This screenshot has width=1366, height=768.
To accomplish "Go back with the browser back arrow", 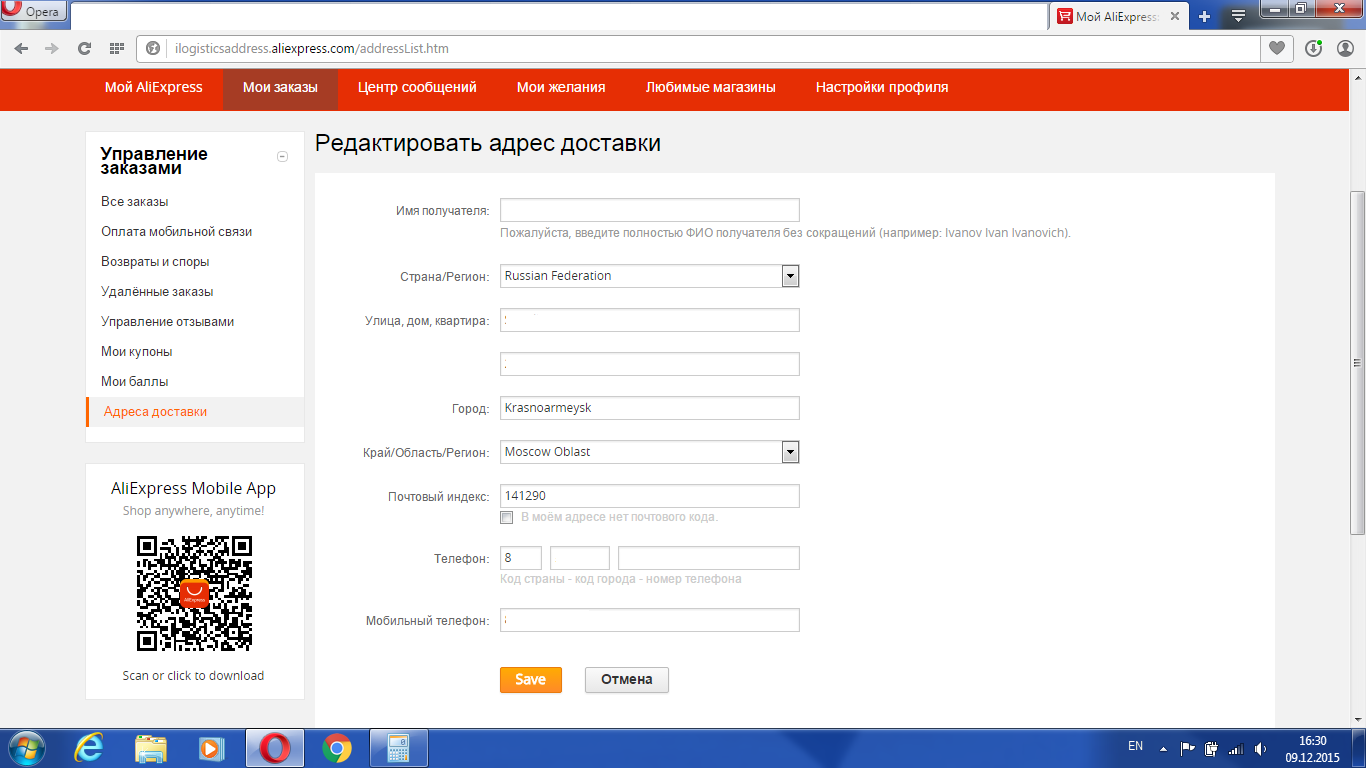I will pyautogui.click(x=22, y=48).
